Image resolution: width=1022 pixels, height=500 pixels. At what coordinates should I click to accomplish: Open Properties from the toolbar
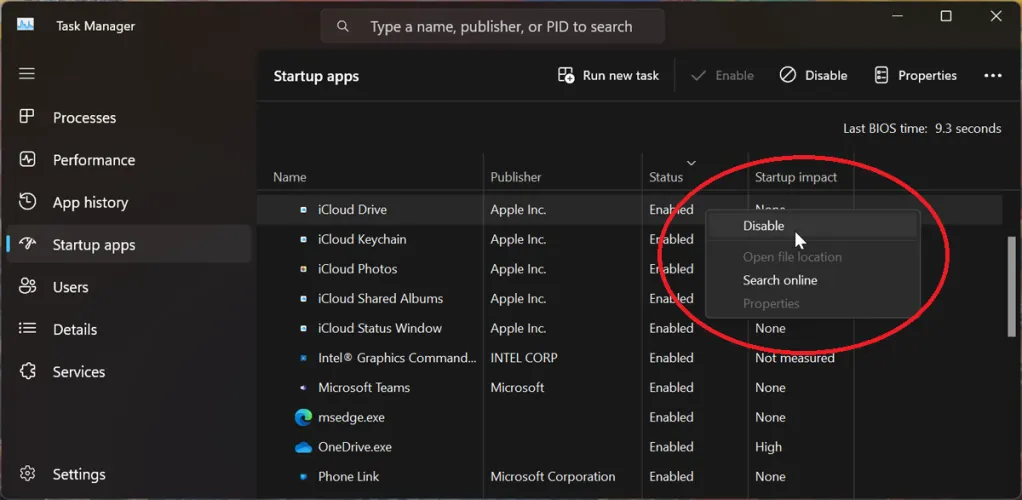tap(915, 75)
